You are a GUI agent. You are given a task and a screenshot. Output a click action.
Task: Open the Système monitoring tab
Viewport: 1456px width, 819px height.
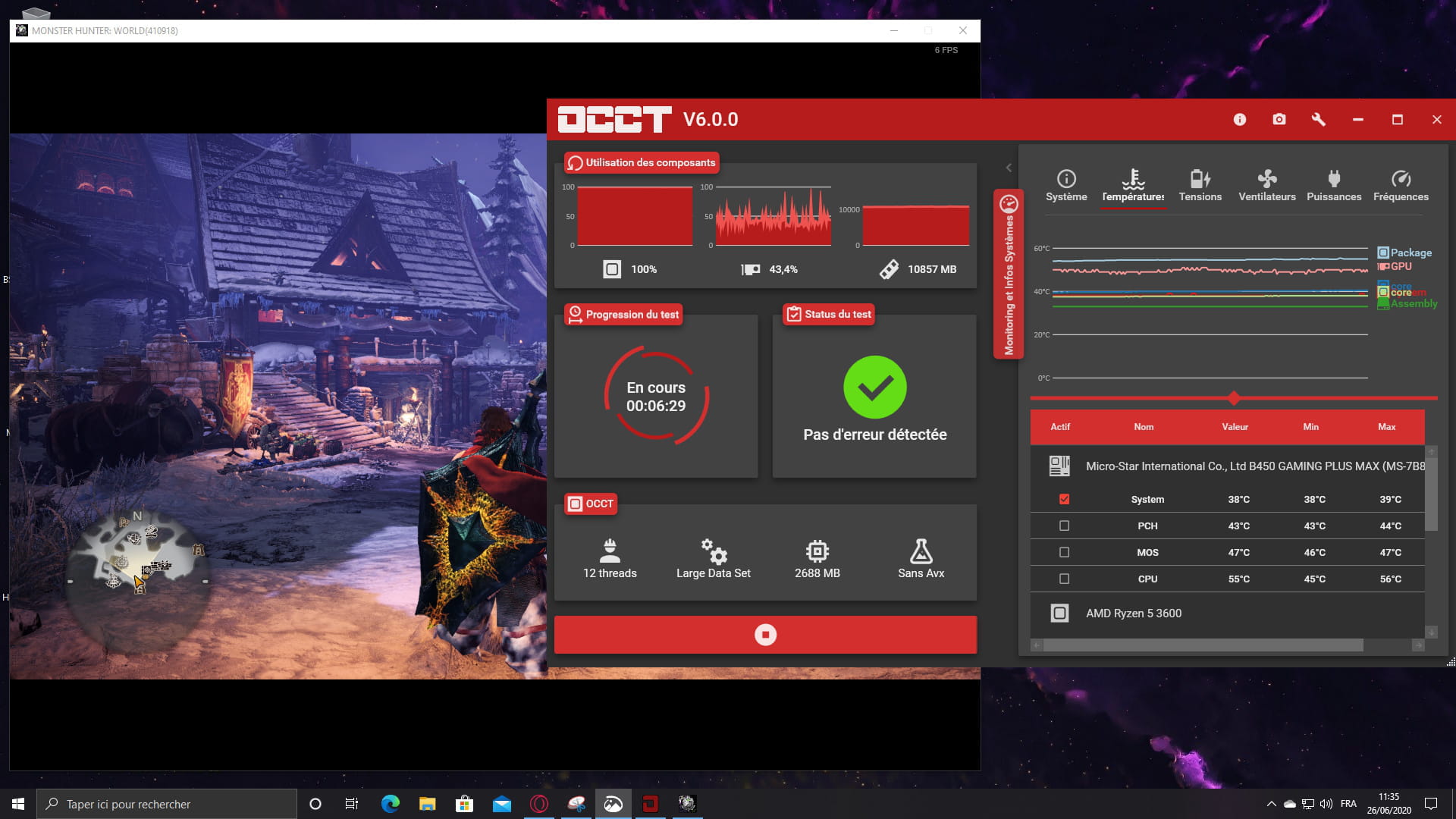click(x=1066, y=186)
